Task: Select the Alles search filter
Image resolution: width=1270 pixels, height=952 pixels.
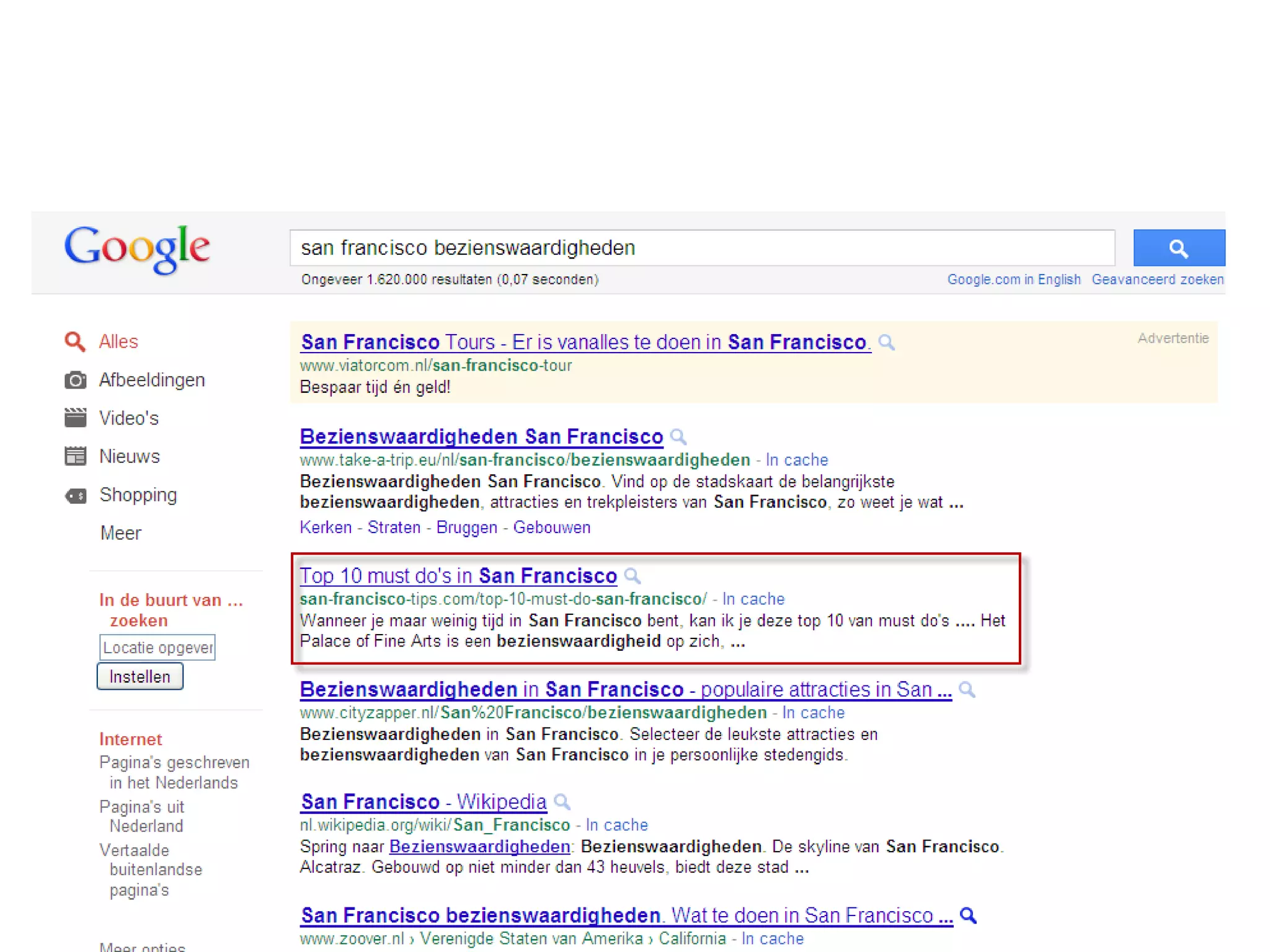Action: click(118, 342)
